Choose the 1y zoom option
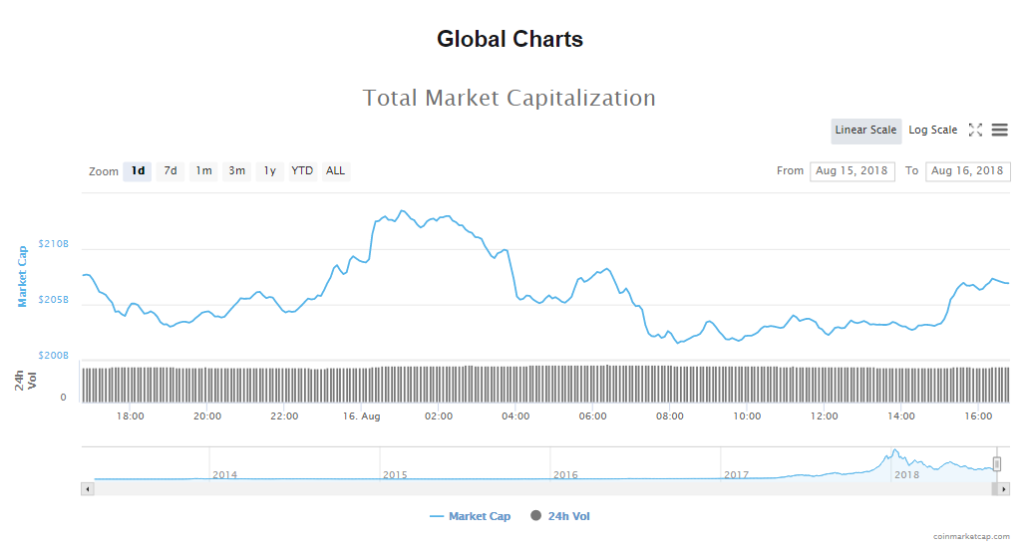The height and width of the screenshot is (552, 1024). coord(270,171)
